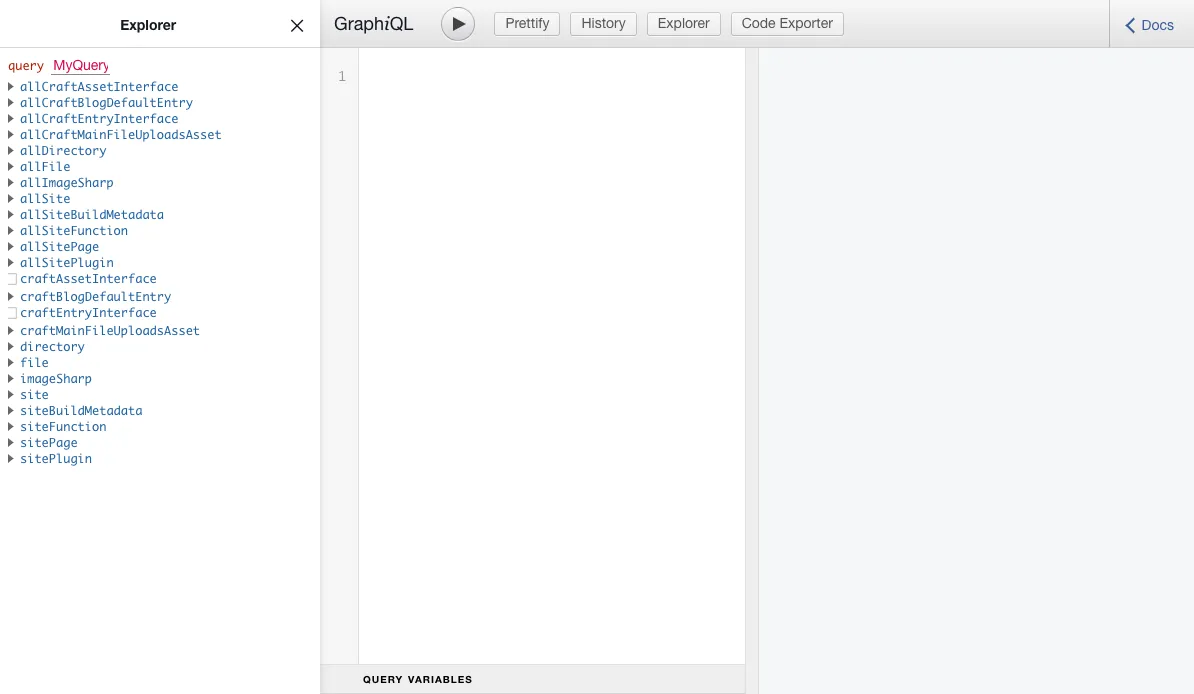This screenshot has width=1194, height=694.
Task: Open the History panel
Action: 603,24
